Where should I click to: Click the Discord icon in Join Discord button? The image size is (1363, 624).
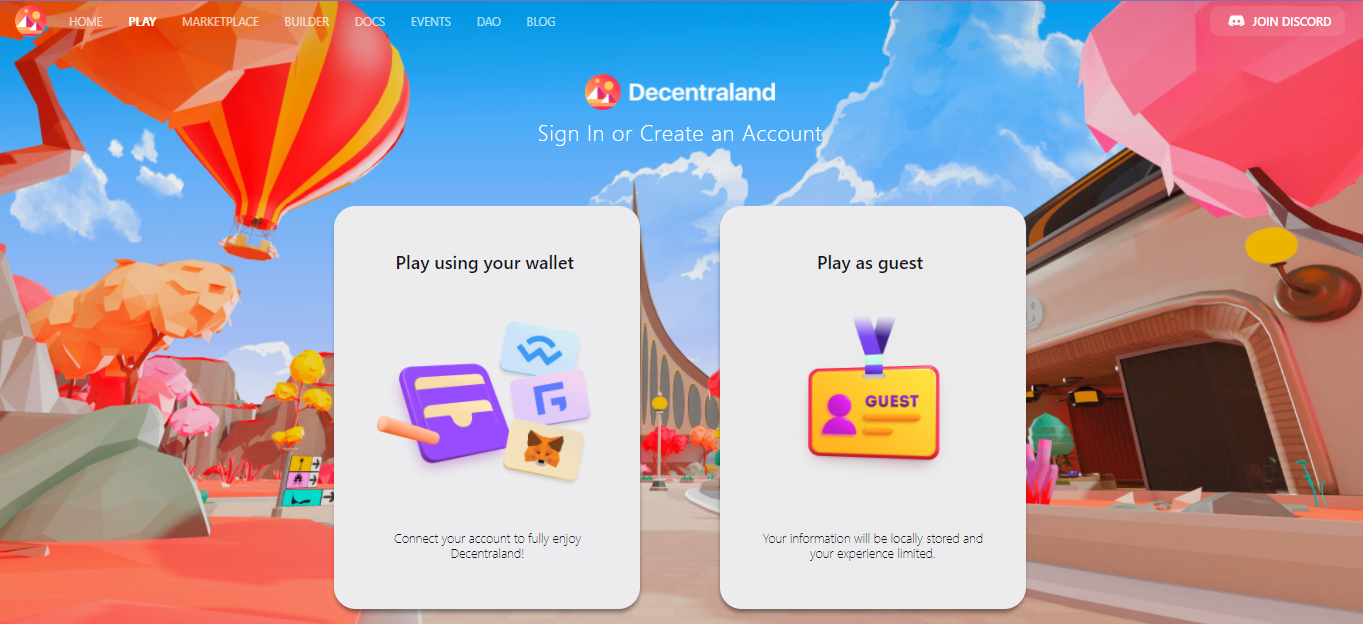click(x=1236, y=21)
